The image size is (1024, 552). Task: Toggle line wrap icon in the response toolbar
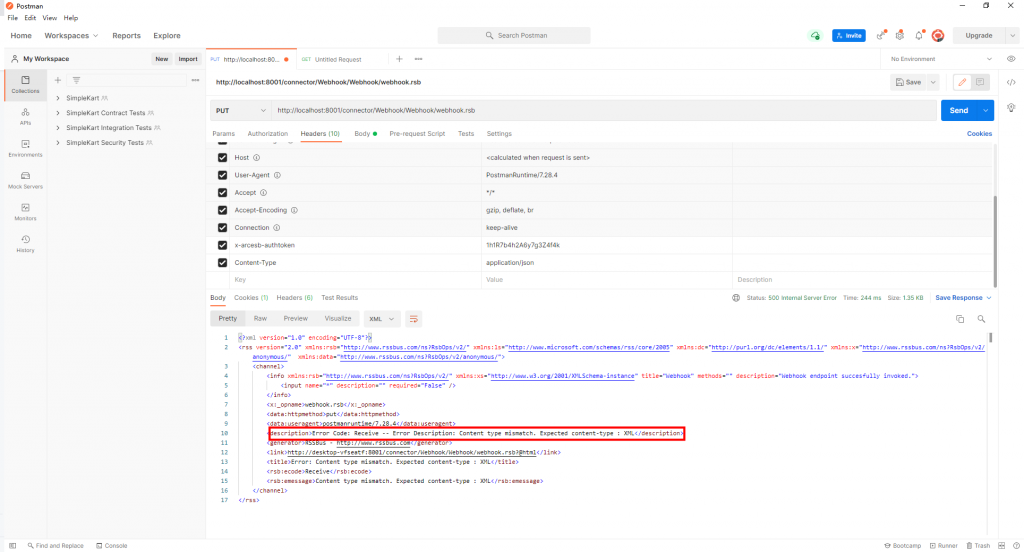pos(413,319)
